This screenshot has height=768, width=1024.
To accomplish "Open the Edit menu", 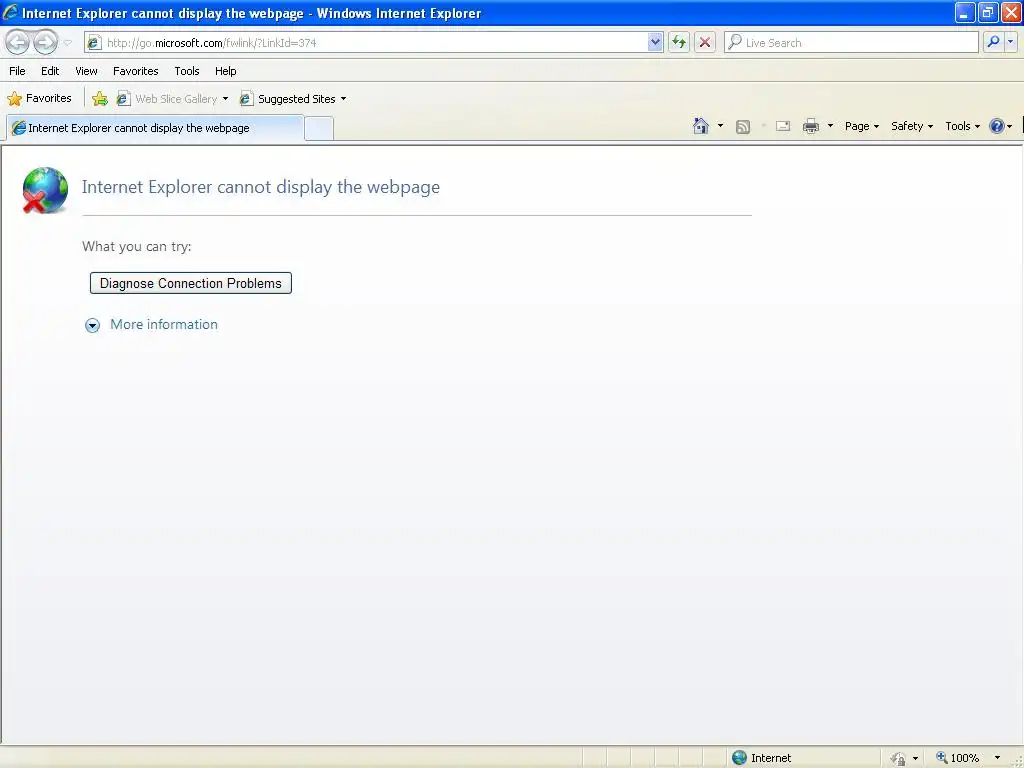I will pos(50,71).
